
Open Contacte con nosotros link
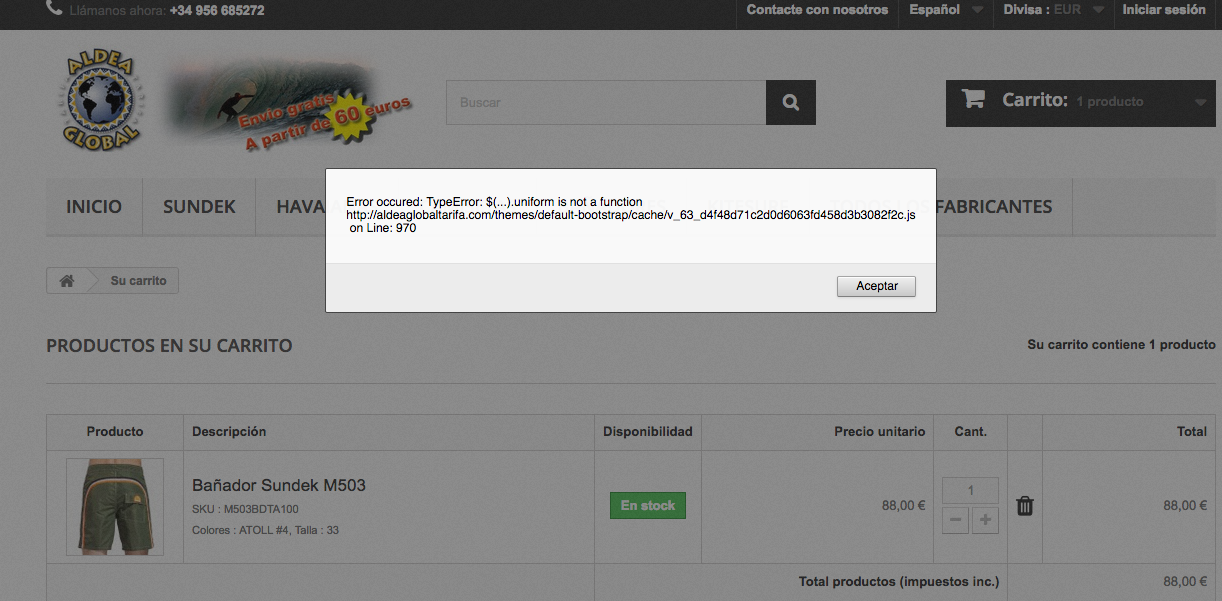coord(817,10)
